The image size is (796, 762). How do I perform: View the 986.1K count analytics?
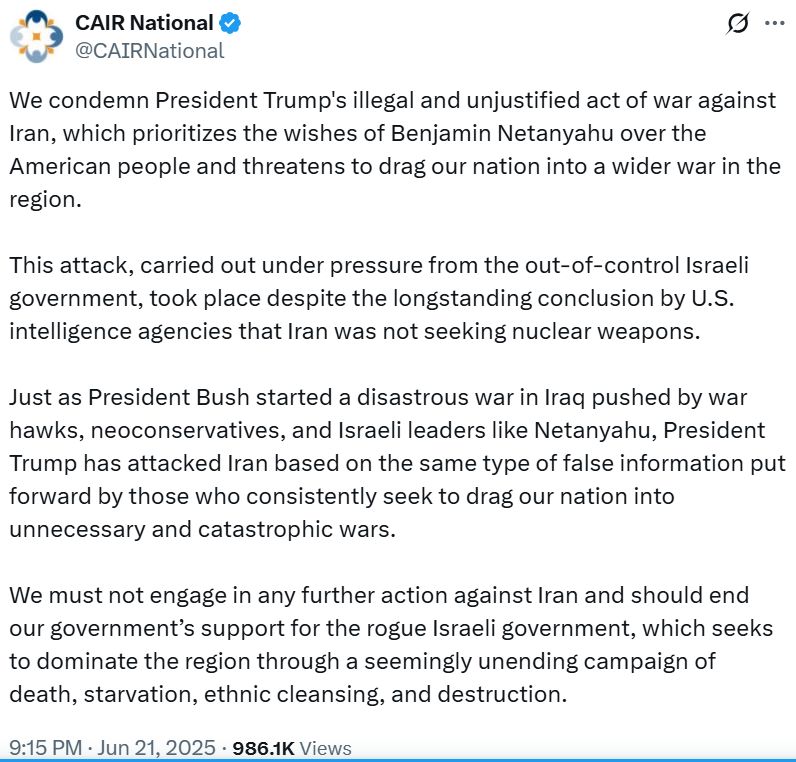click(263, 748)
